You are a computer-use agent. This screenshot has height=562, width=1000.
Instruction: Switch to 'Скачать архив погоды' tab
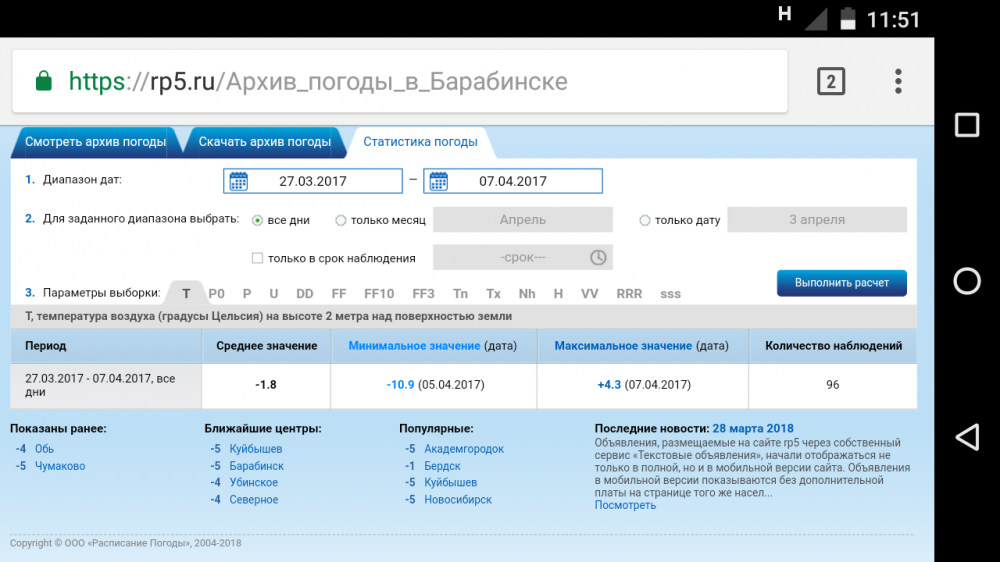264,142
